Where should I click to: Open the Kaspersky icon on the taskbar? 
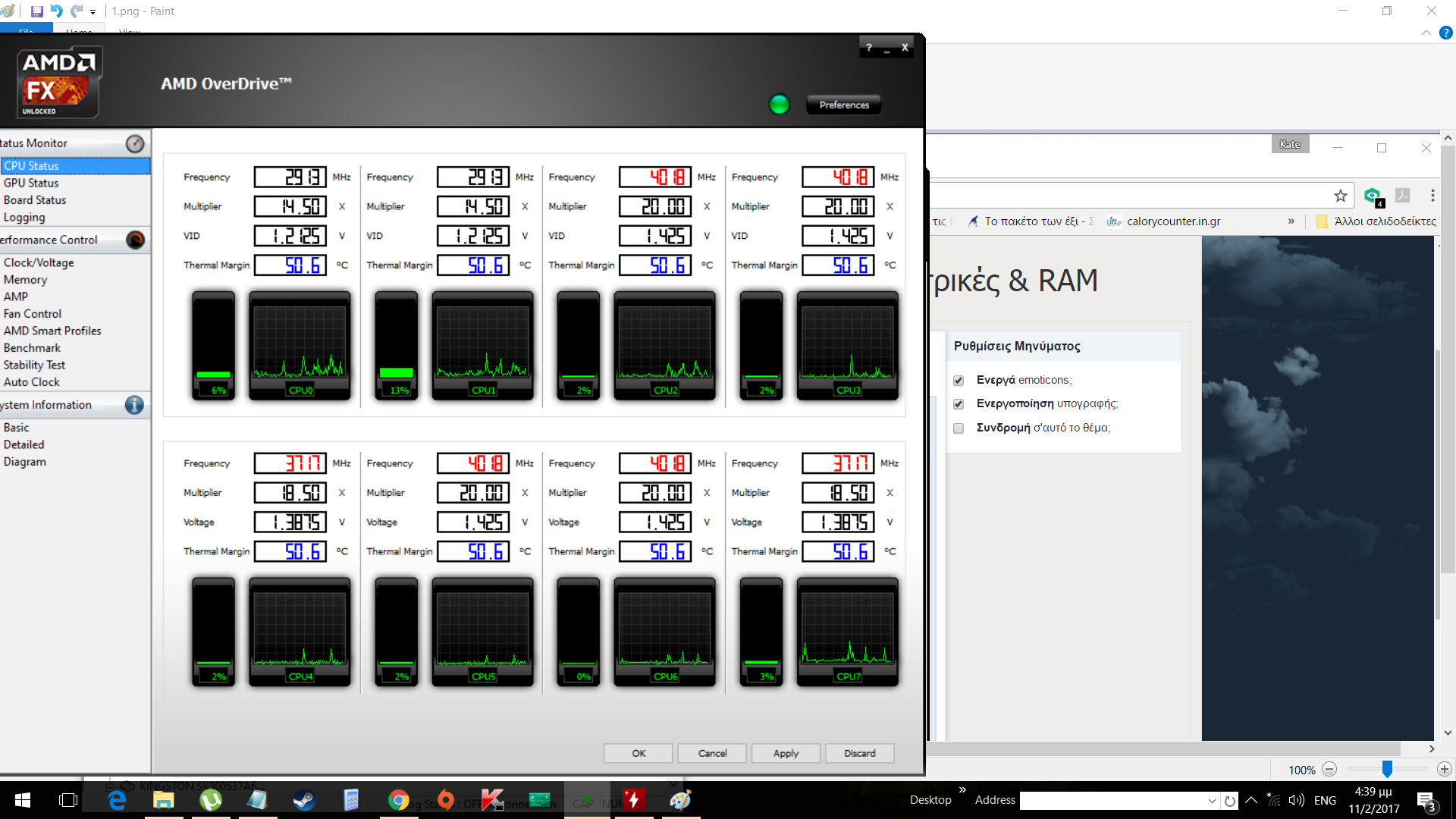(x=492, y=800)
